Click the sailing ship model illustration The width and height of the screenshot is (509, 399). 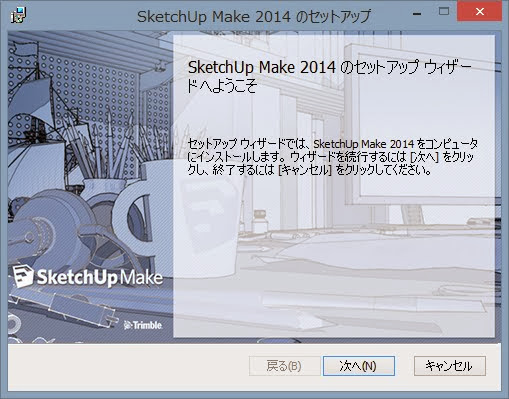tap(32, 110)
